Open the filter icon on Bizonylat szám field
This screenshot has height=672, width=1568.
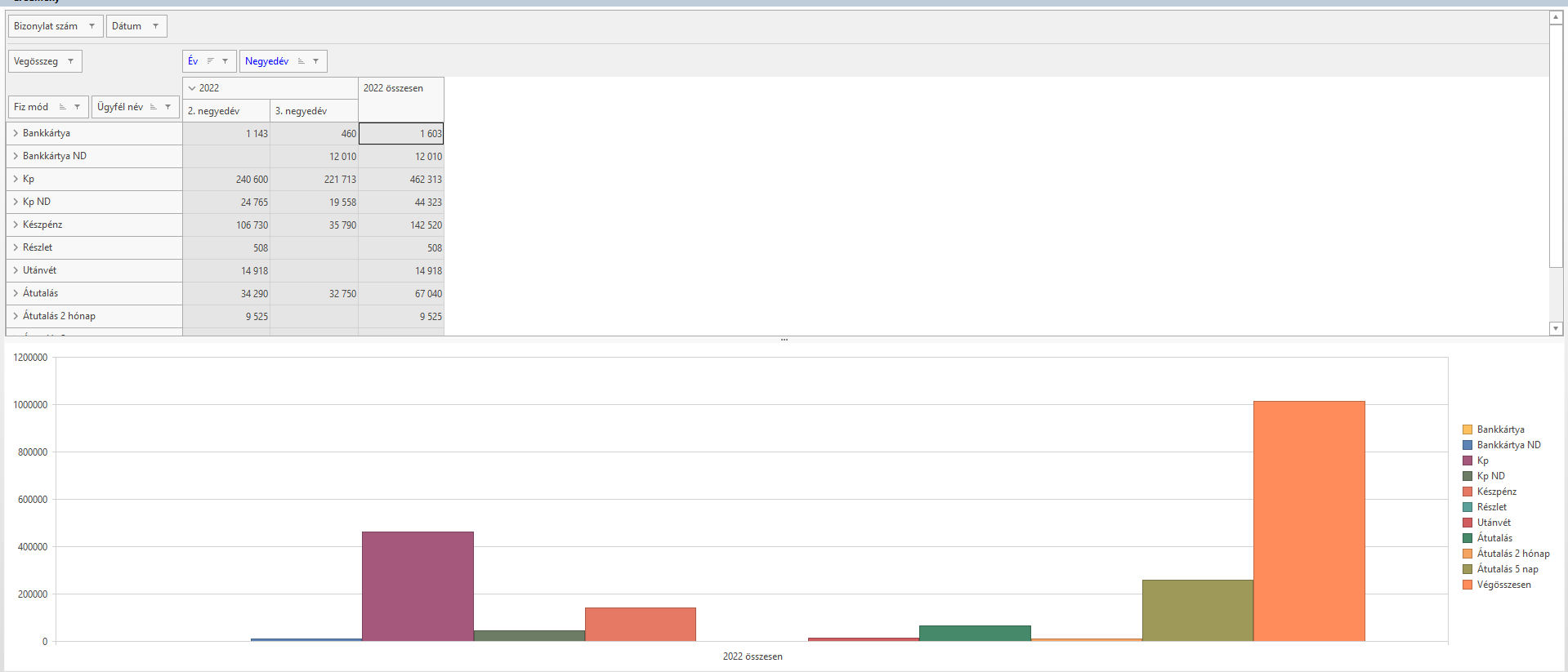tap(92, 26)
